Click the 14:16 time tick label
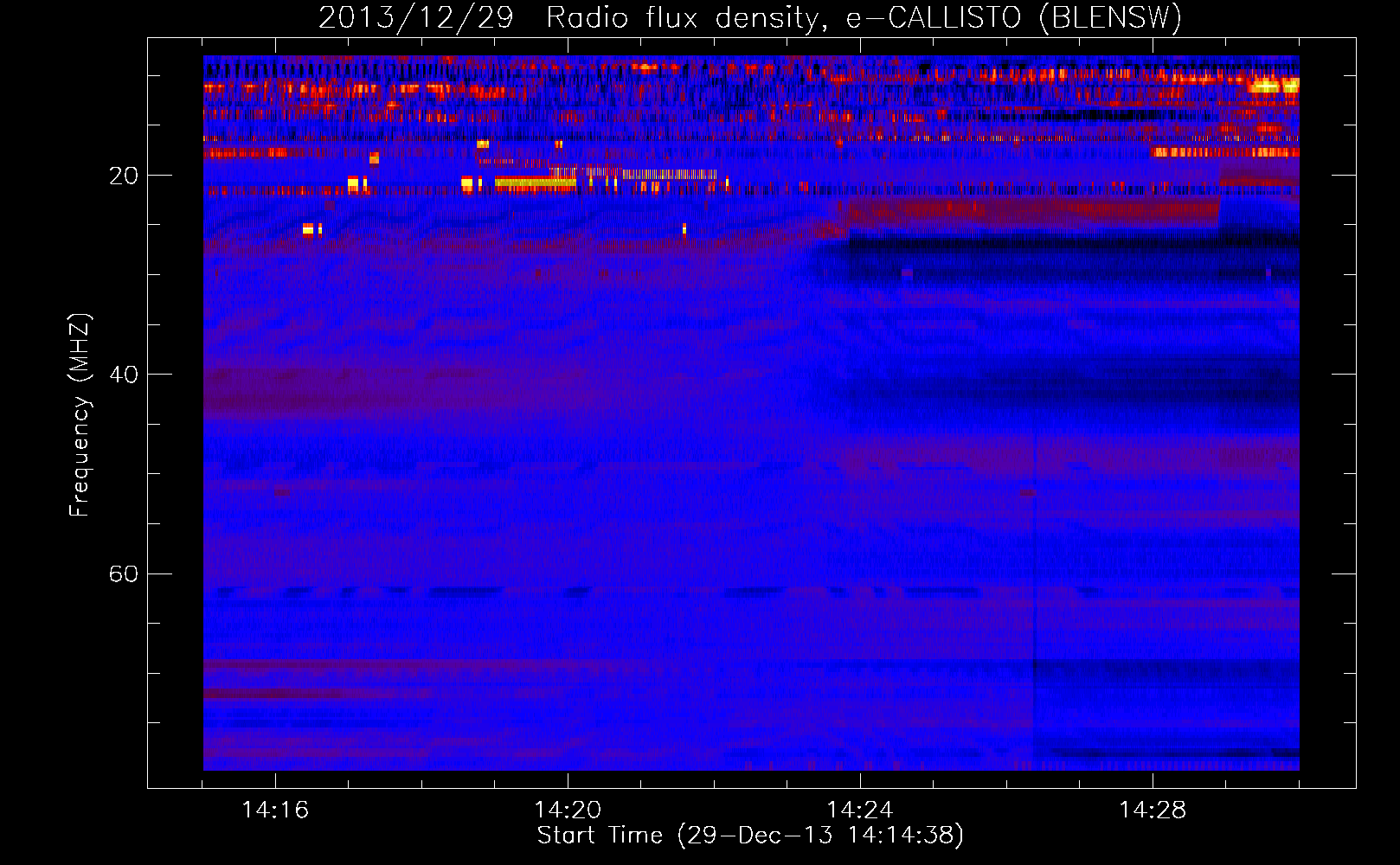The height and width of the screenshot is (865, 1400). [275, 810]
